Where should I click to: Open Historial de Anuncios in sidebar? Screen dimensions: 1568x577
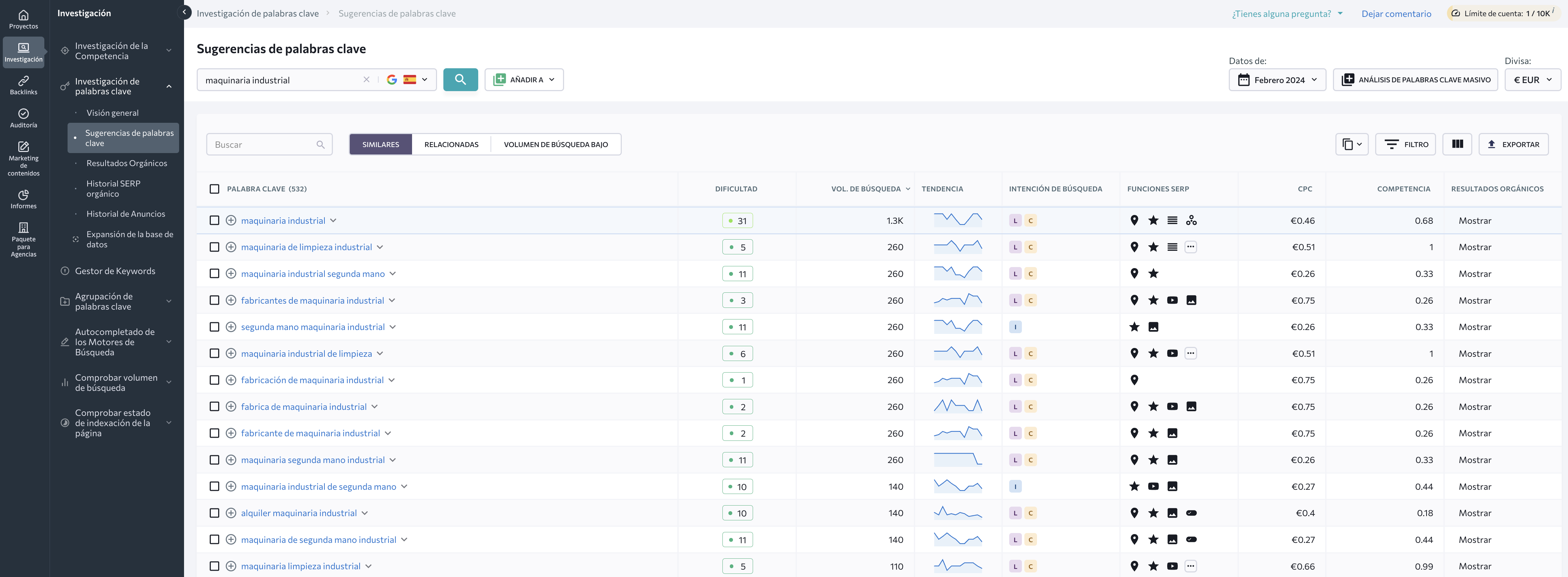click(x=126, y=214)
